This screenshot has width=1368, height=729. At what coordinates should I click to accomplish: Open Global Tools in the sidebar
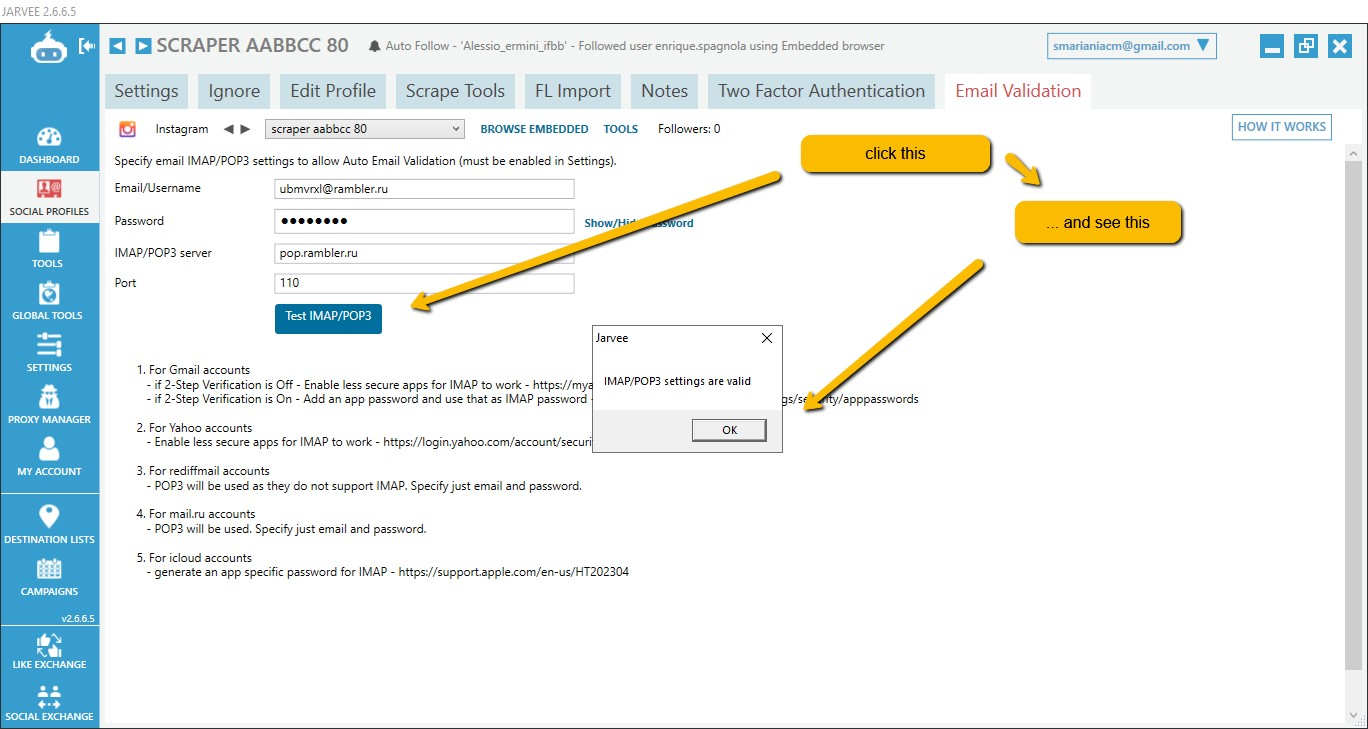tap(49, 302)
